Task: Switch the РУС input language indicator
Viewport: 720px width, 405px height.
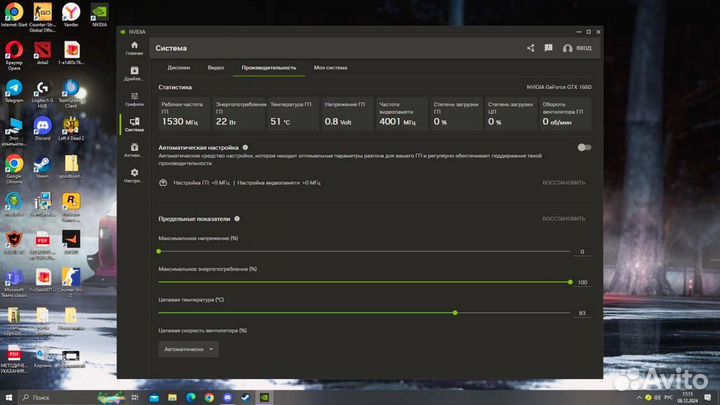Action: pos(669,397)
